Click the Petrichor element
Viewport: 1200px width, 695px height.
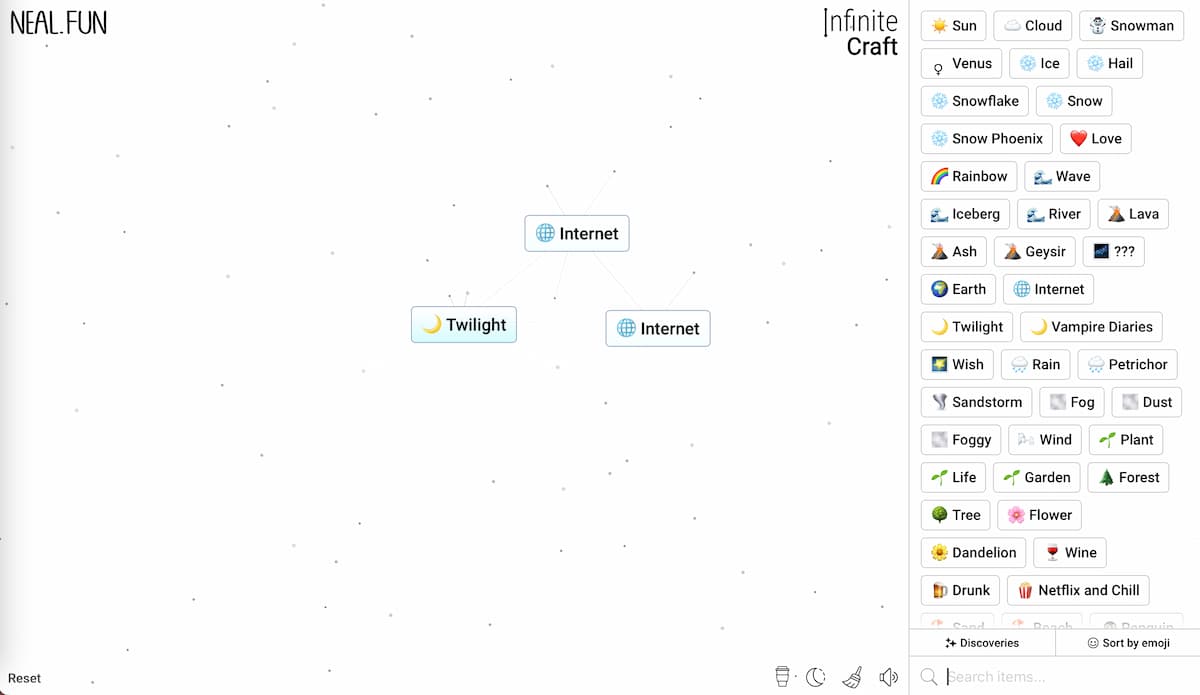[1127, 365]
